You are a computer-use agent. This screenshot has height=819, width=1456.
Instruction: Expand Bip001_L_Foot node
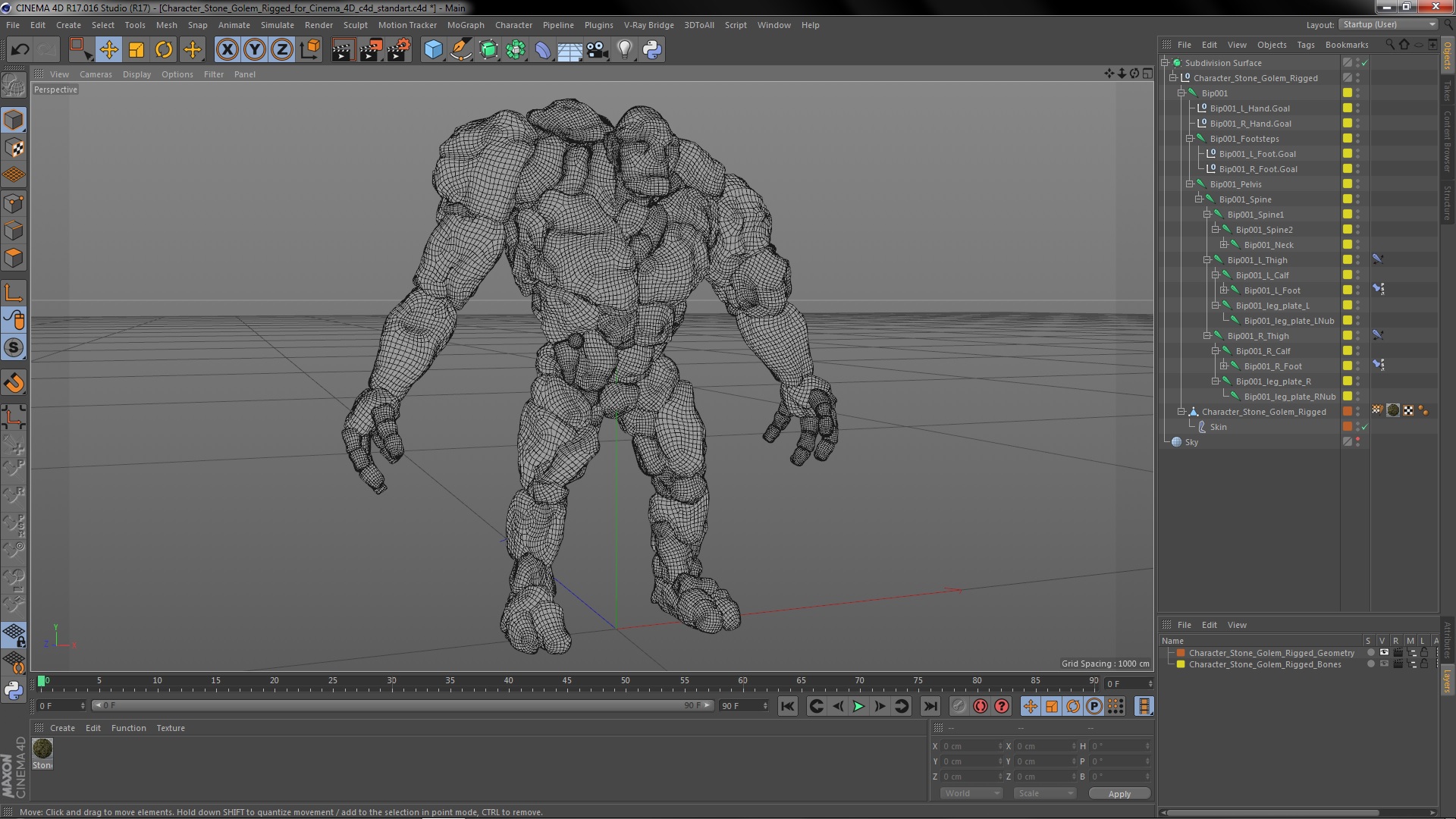[1223, 290]
